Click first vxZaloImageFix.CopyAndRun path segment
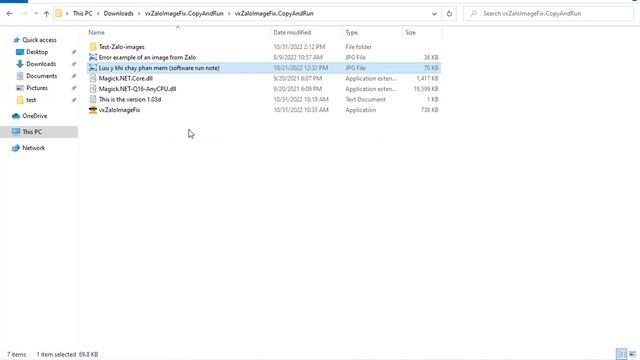The image size is (640, 360). [x=184, y=13]
